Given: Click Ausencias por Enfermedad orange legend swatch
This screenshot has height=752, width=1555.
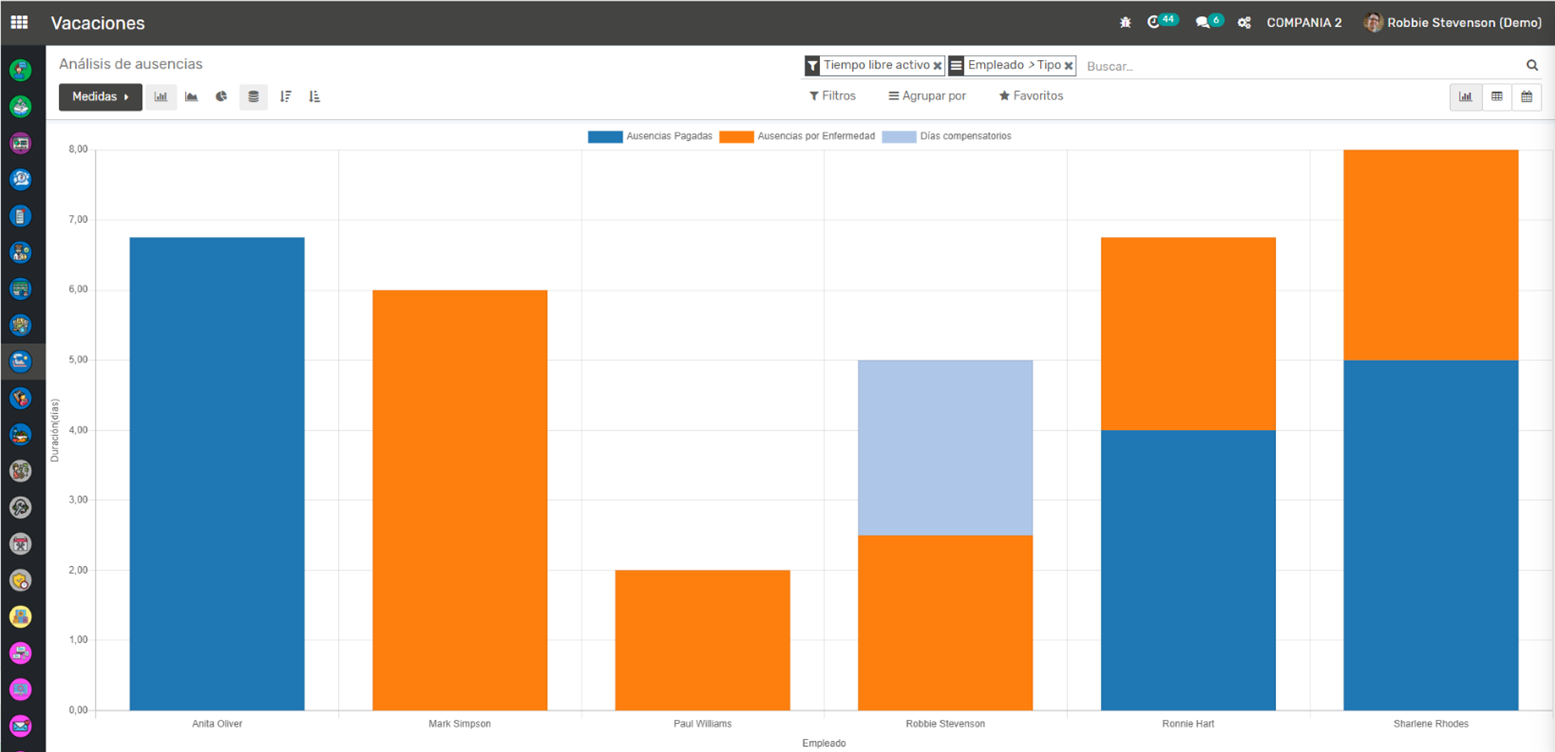Looking at the screenshot, I should tap(736, 136).
